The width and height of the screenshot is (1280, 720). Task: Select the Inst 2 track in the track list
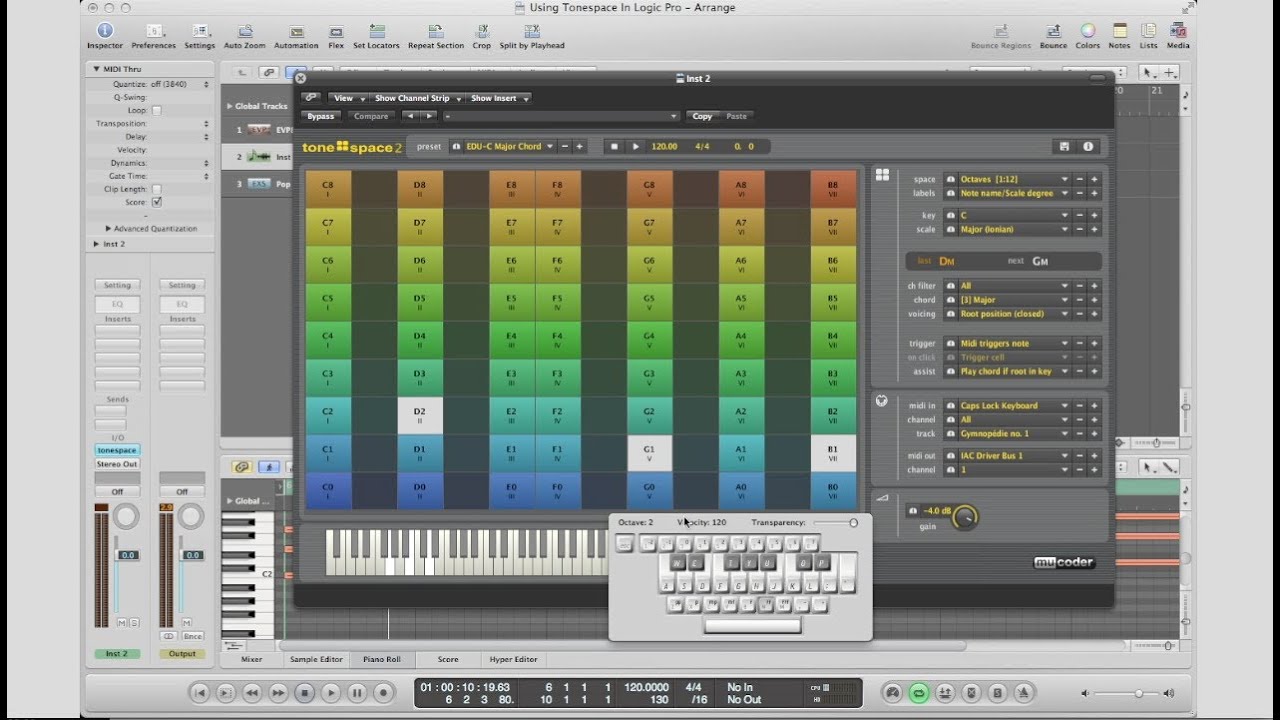(x=258, y=157)
